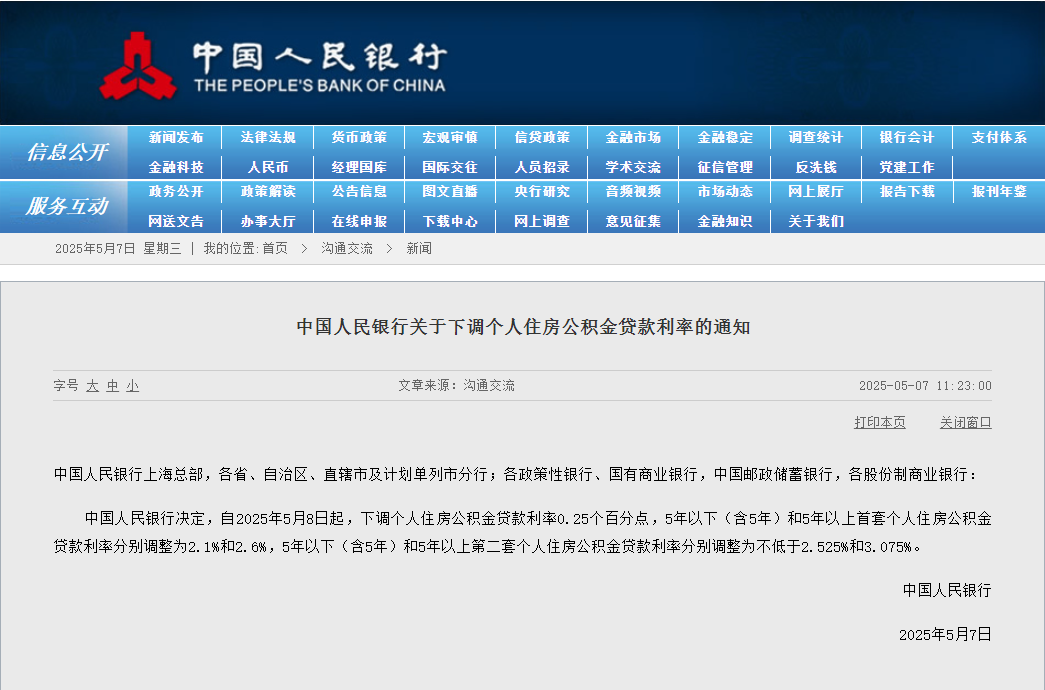Viewport: 1045px width, 690px height.
Task: Click the signature 中国人民银行 at article end
Action: (947, 591)
